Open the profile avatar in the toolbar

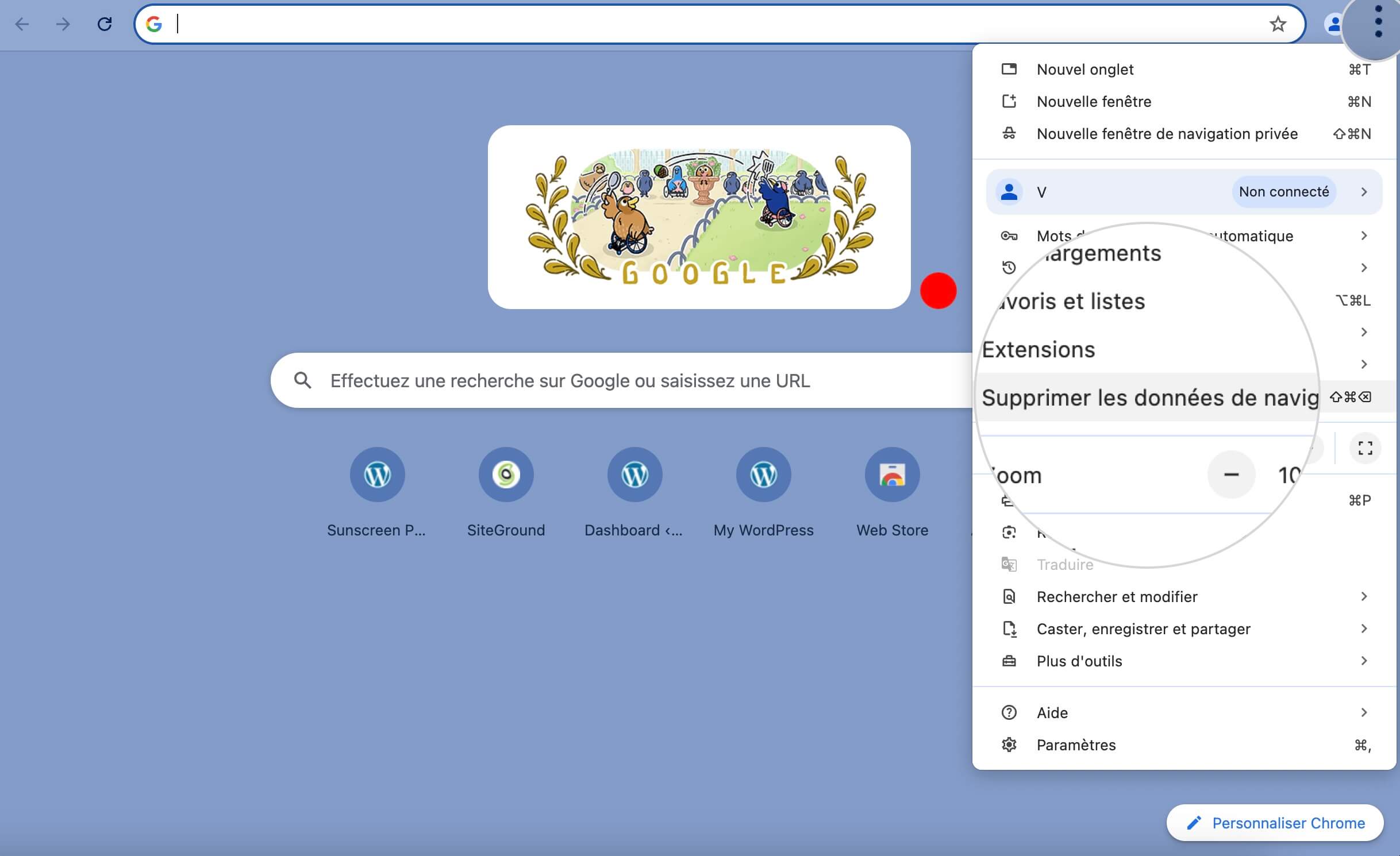[1333, 24]
